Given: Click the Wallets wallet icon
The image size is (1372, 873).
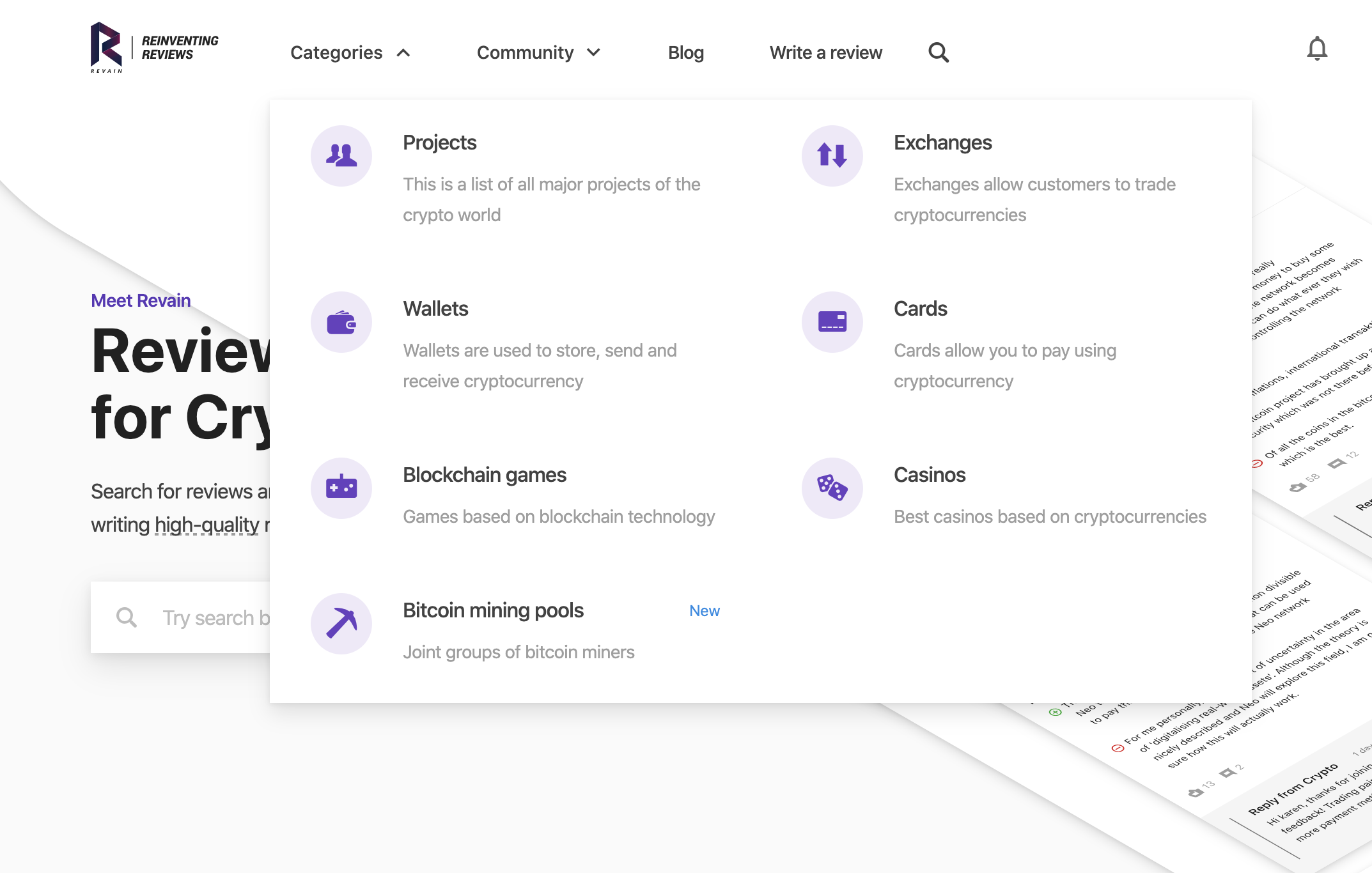Looking at the screenshot, I should (x=341, y=322).
